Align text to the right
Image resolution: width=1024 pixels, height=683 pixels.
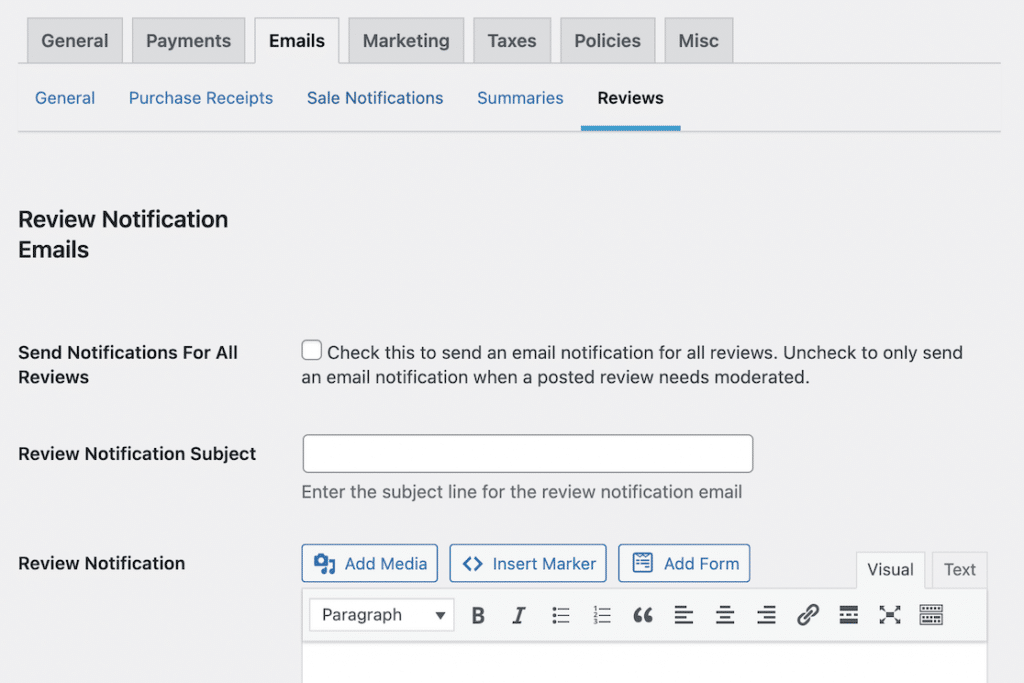point(765,614)
